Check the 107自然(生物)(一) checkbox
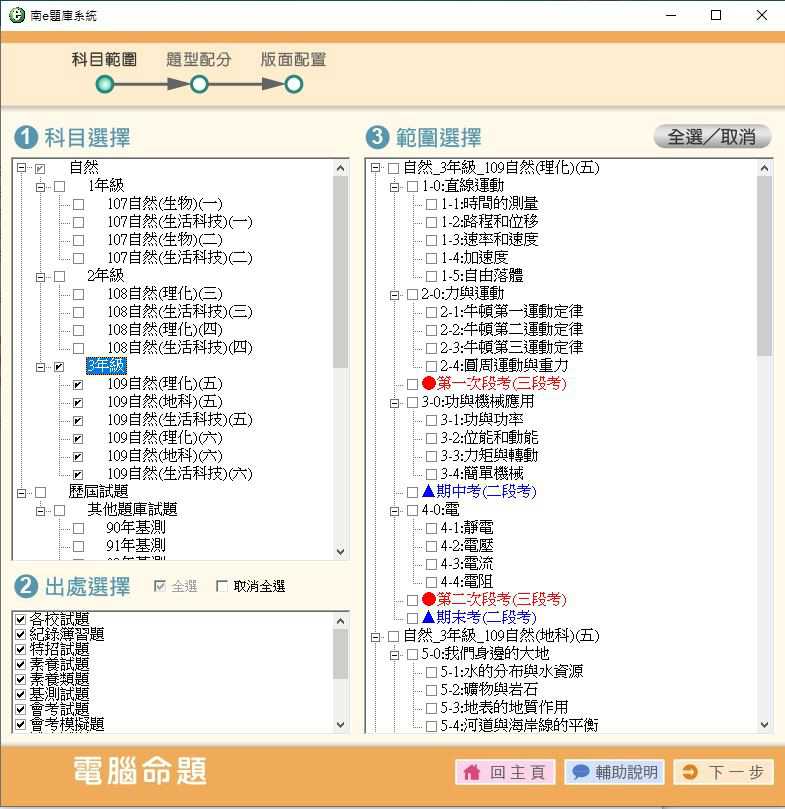Screen dimensions: 785x809 coord(78,204)
